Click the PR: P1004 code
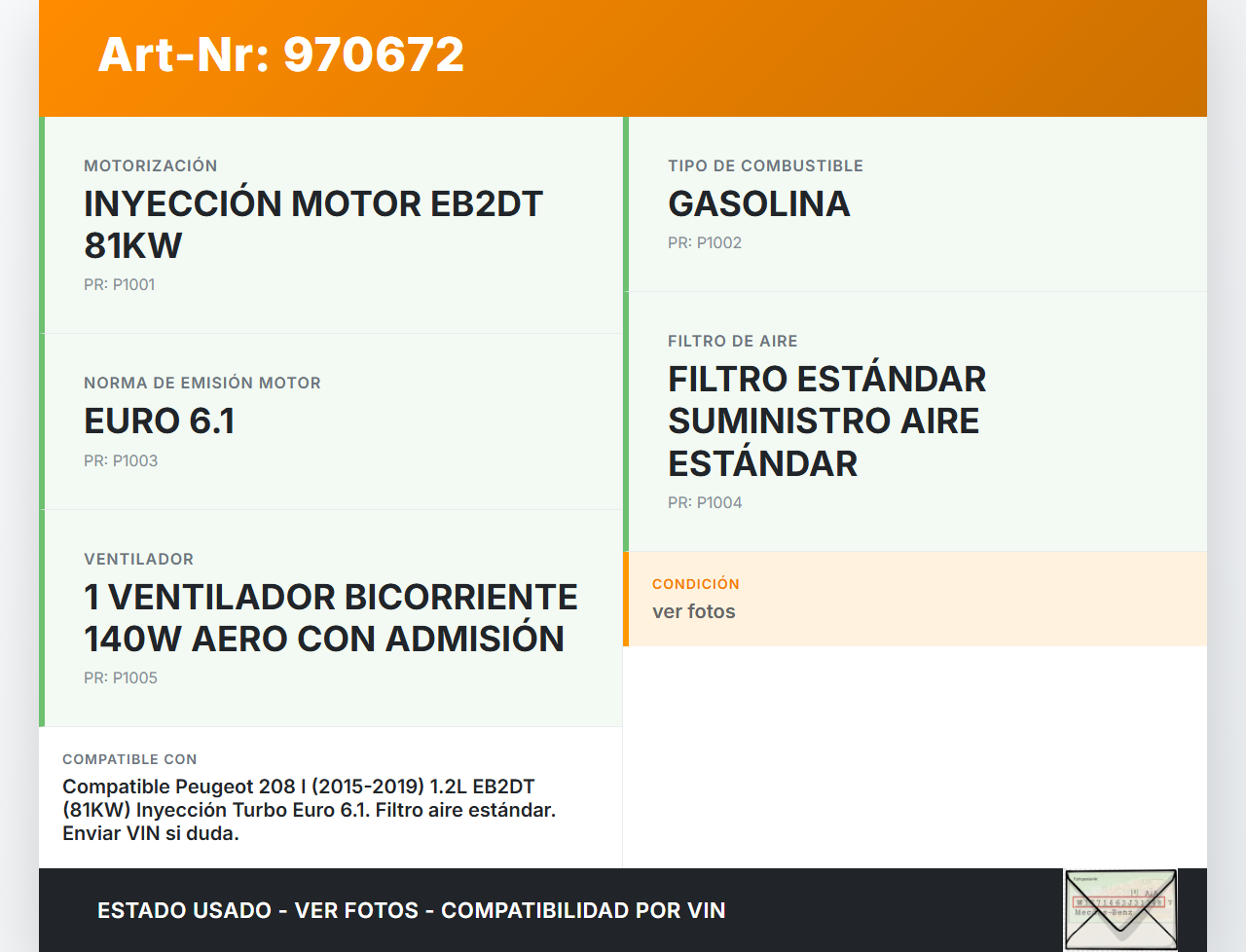Viewport: 1246px width, 952px height. [x=705, y=502]
